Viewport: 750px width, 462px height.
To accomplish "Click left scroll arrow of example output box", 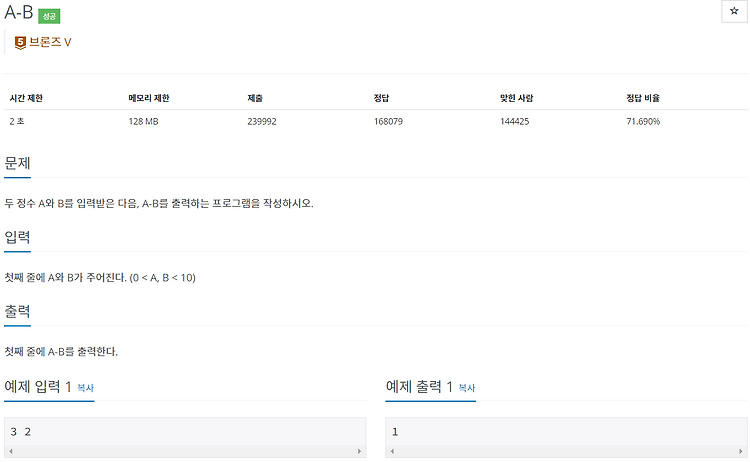I will [392, 451].
